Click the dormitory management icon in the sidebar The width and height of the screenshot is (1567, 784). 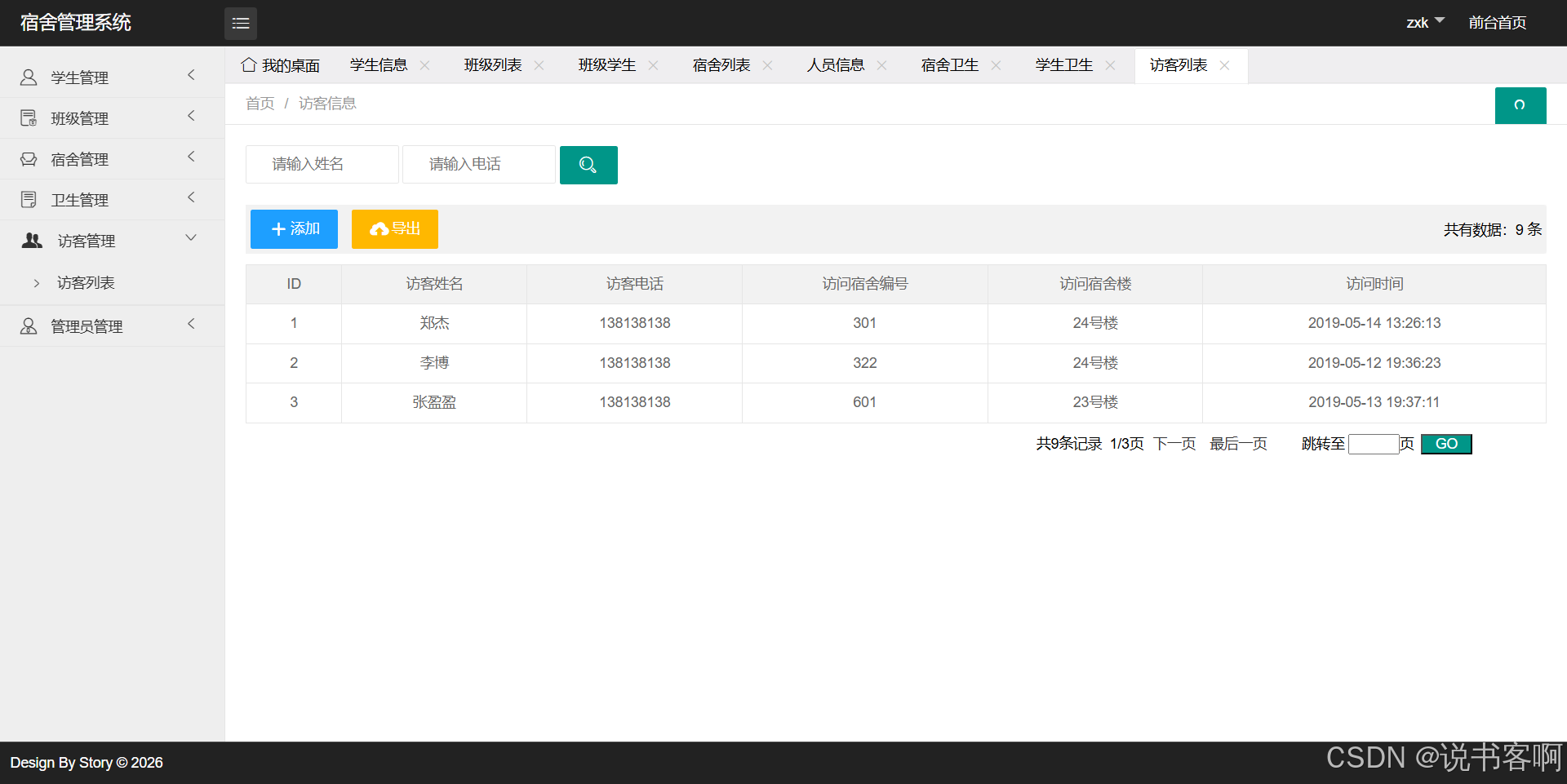pos(29,159)
